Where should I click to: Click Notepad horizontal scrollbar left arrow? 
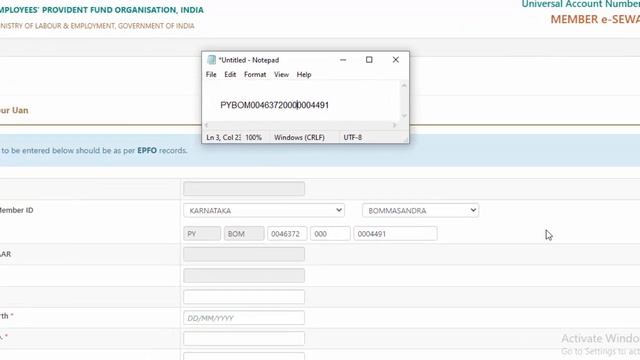click(207, 125)
